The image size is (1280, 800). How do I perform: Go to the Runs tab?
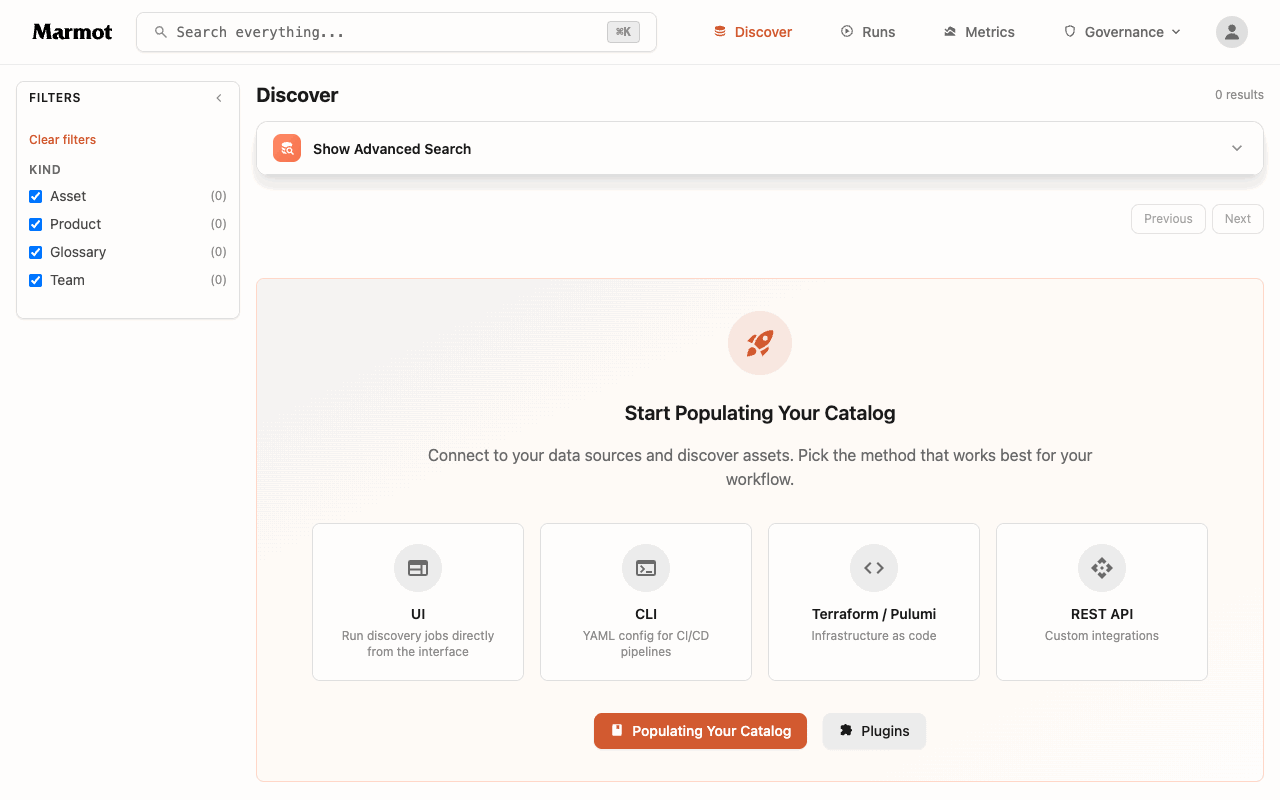coord(868,32)
